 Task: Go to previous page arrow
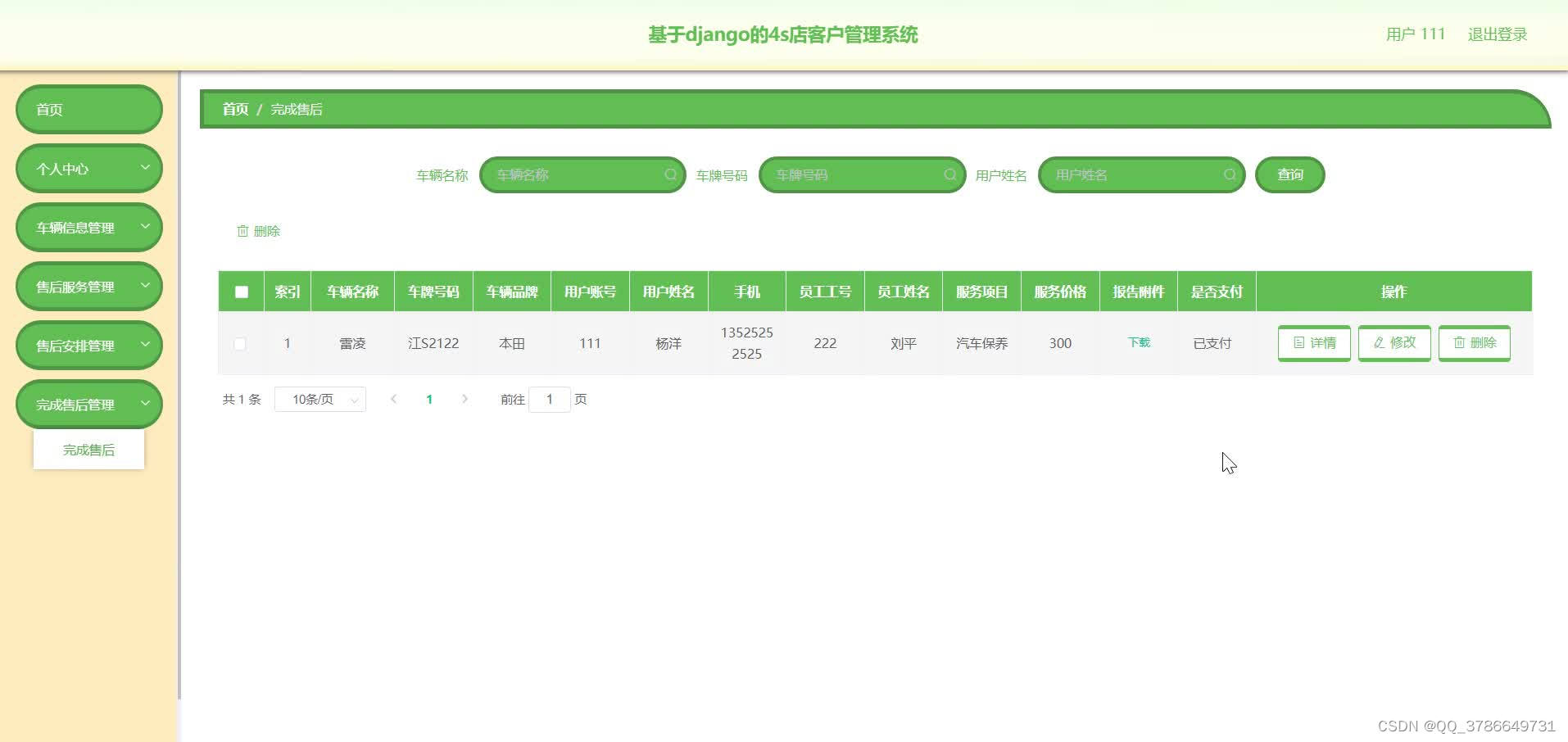point(393,399)
